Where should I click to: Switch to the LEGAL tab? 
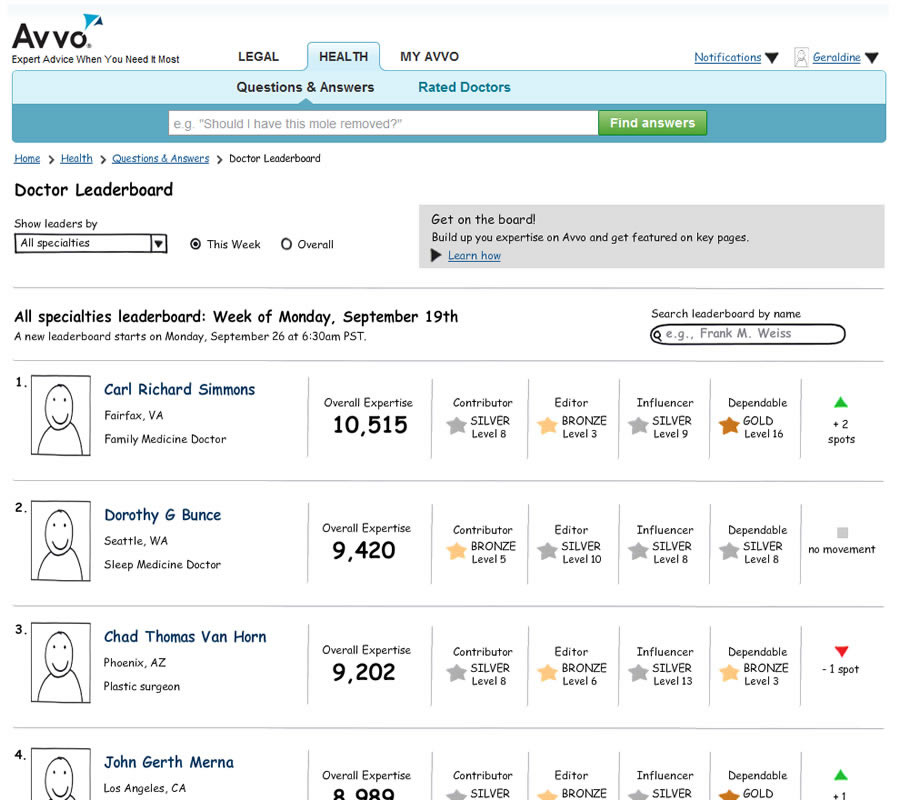(x=258, y=57)
